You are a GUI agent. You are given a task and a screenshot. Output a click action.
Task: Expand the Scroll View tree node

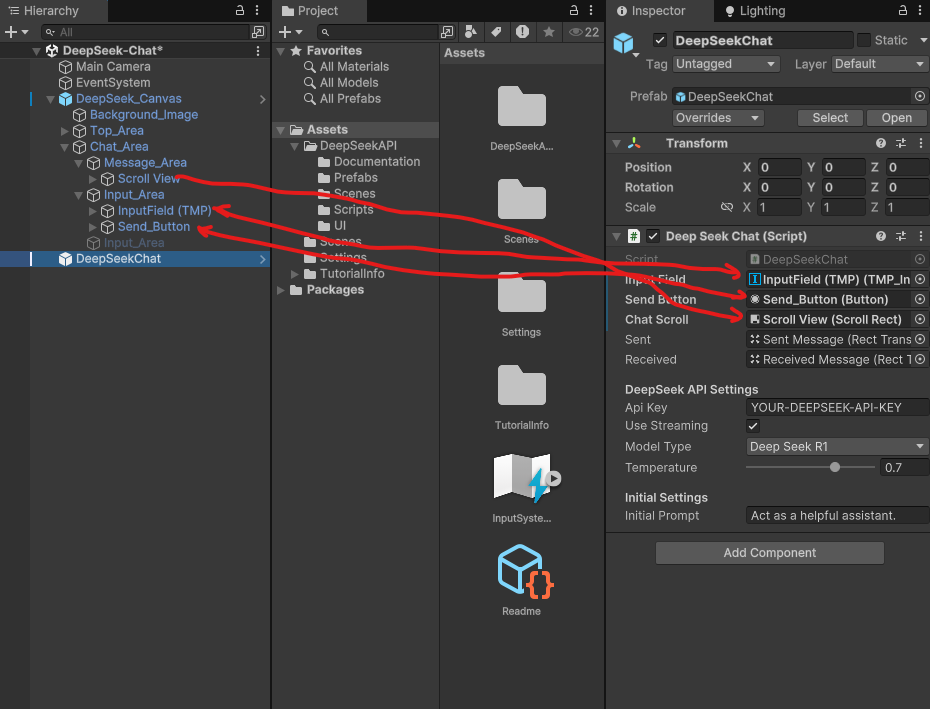coord(93,179)
